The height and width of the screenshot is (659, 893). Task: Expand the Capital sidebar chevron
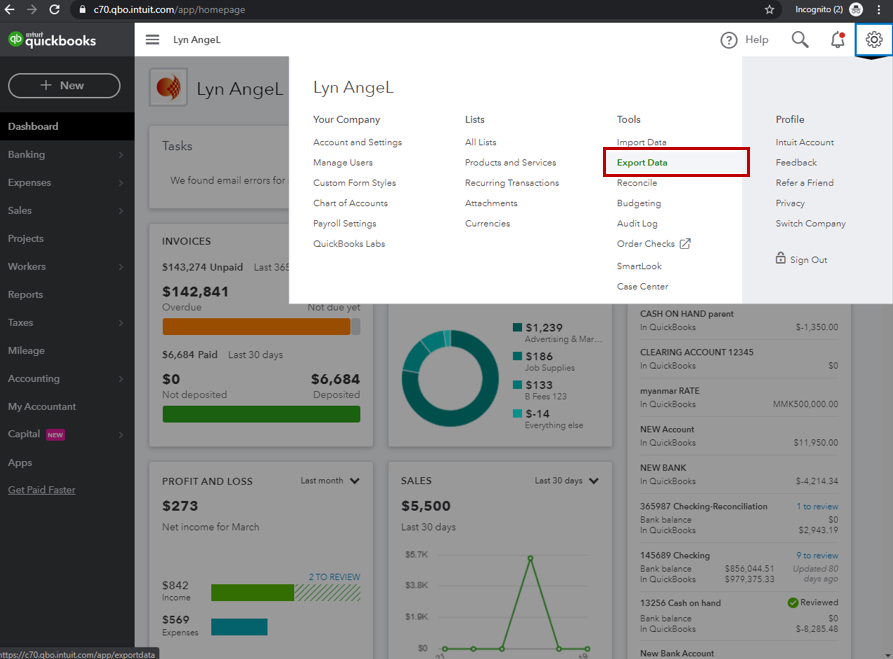[x=120, y=435]
